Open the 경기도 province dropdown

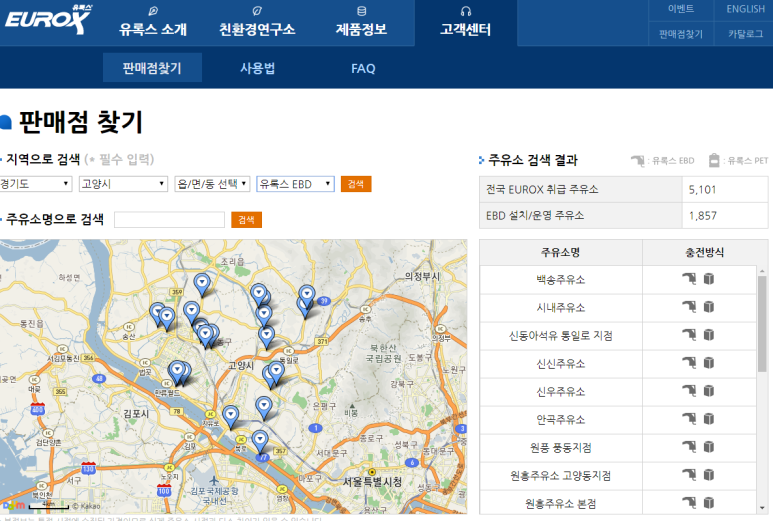(35, 184)
